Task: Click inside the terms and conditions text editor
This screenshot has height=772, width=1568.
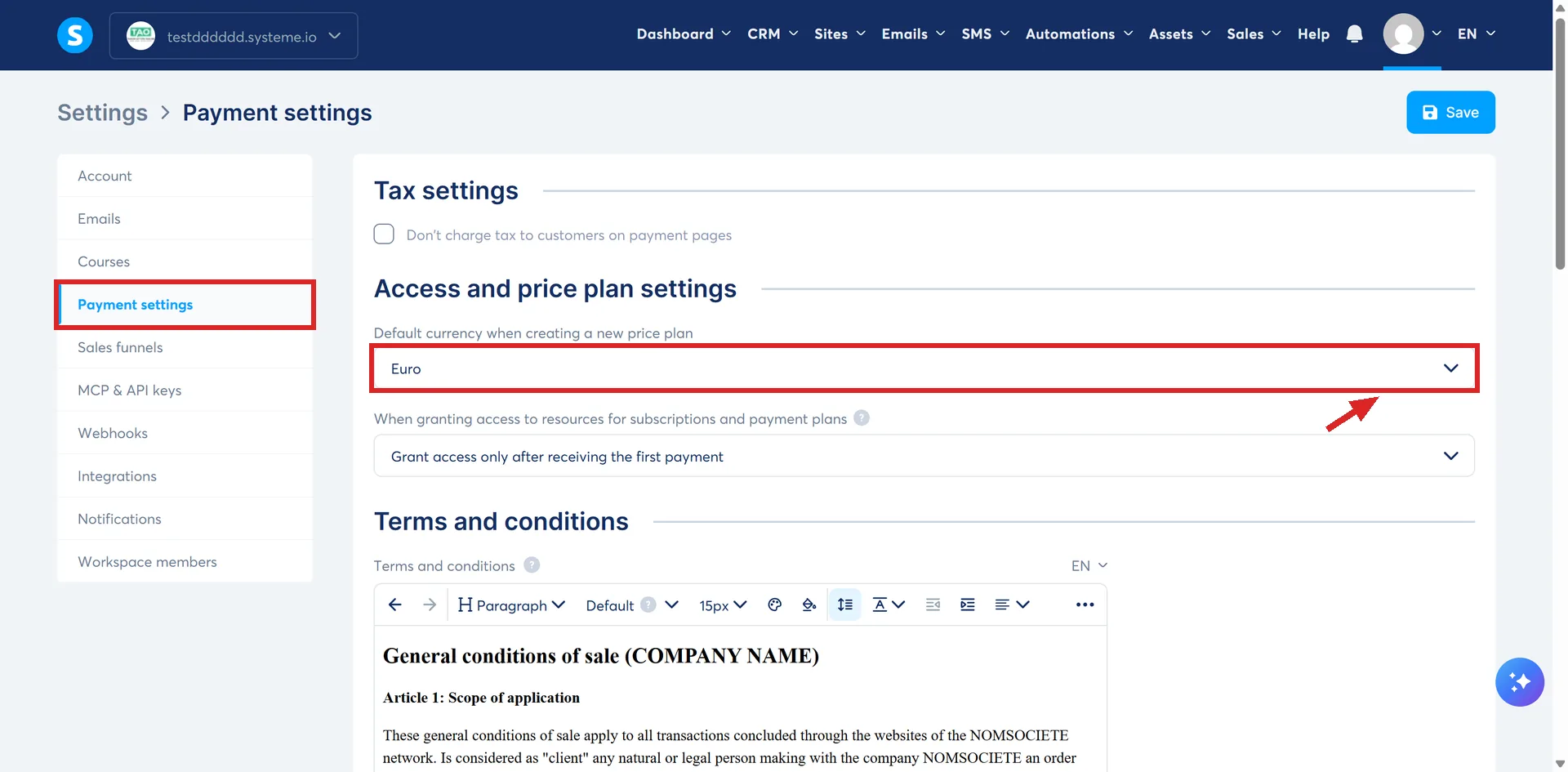Action: pyautogui.click(x=740, y=698)
